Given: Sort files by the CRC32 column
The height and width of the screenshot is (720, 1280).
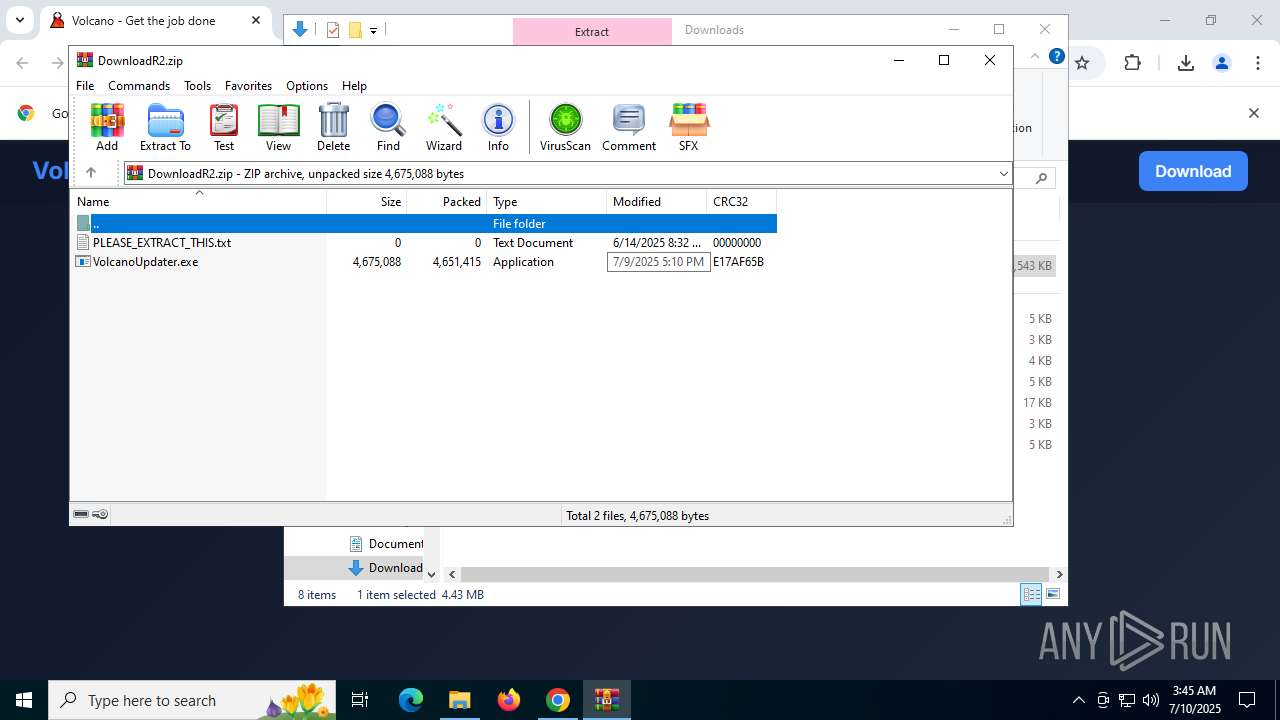Looking at the screenshot, I should [742, 202].
